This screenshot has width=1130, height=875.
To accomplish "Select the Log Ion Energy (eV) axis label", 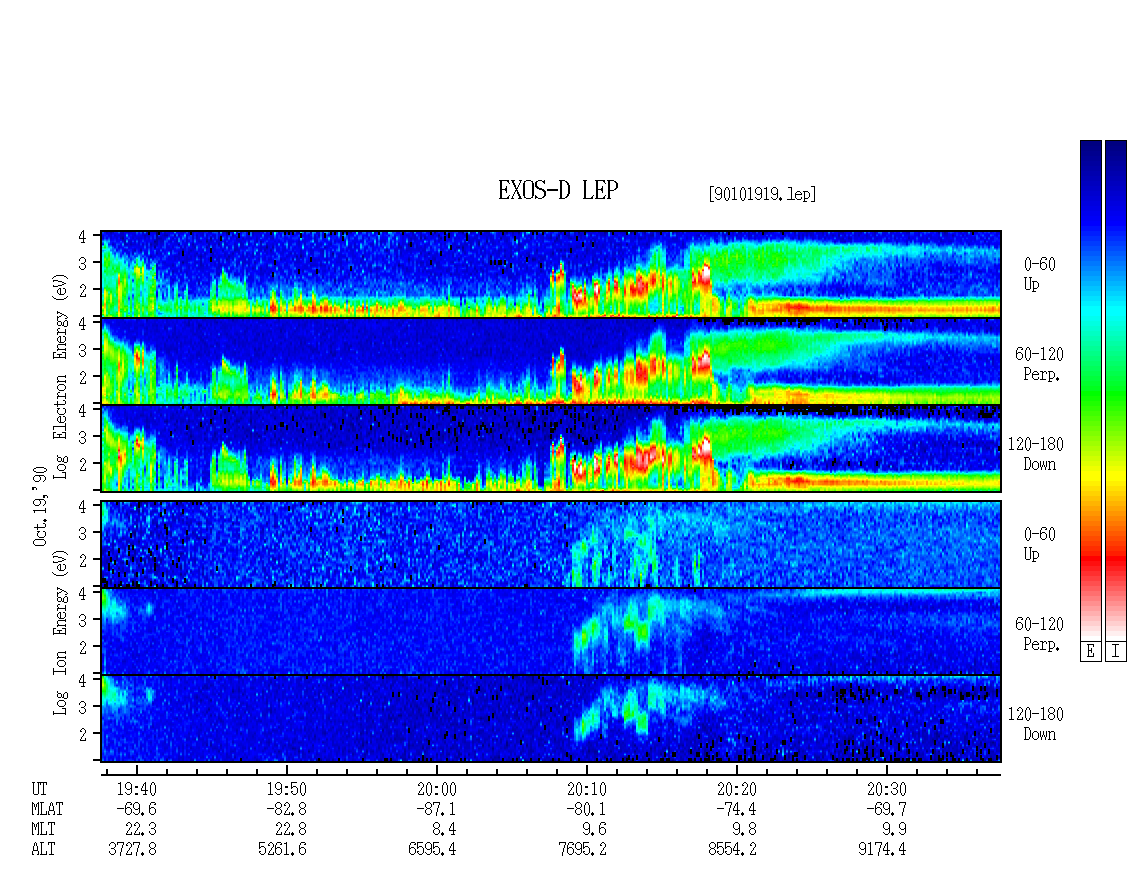I will pyautogui.click(x=60, y=633).
